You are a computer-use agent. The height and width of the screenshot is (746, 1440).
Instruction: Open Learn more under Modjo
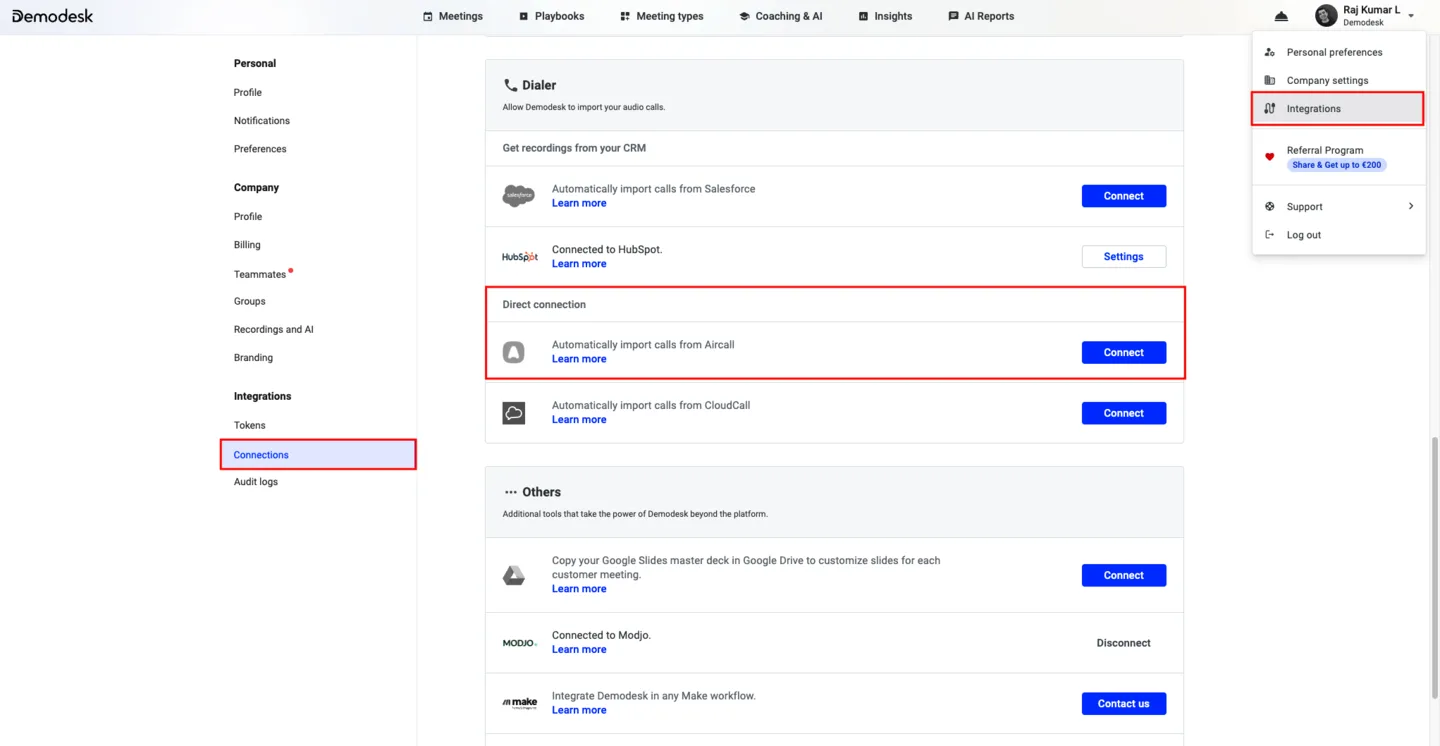[579, 650]
